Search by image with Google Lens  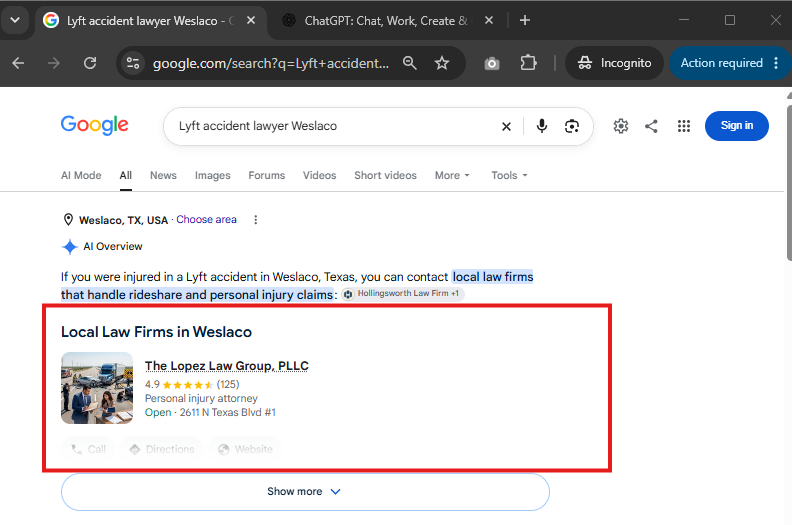[572, 126]
